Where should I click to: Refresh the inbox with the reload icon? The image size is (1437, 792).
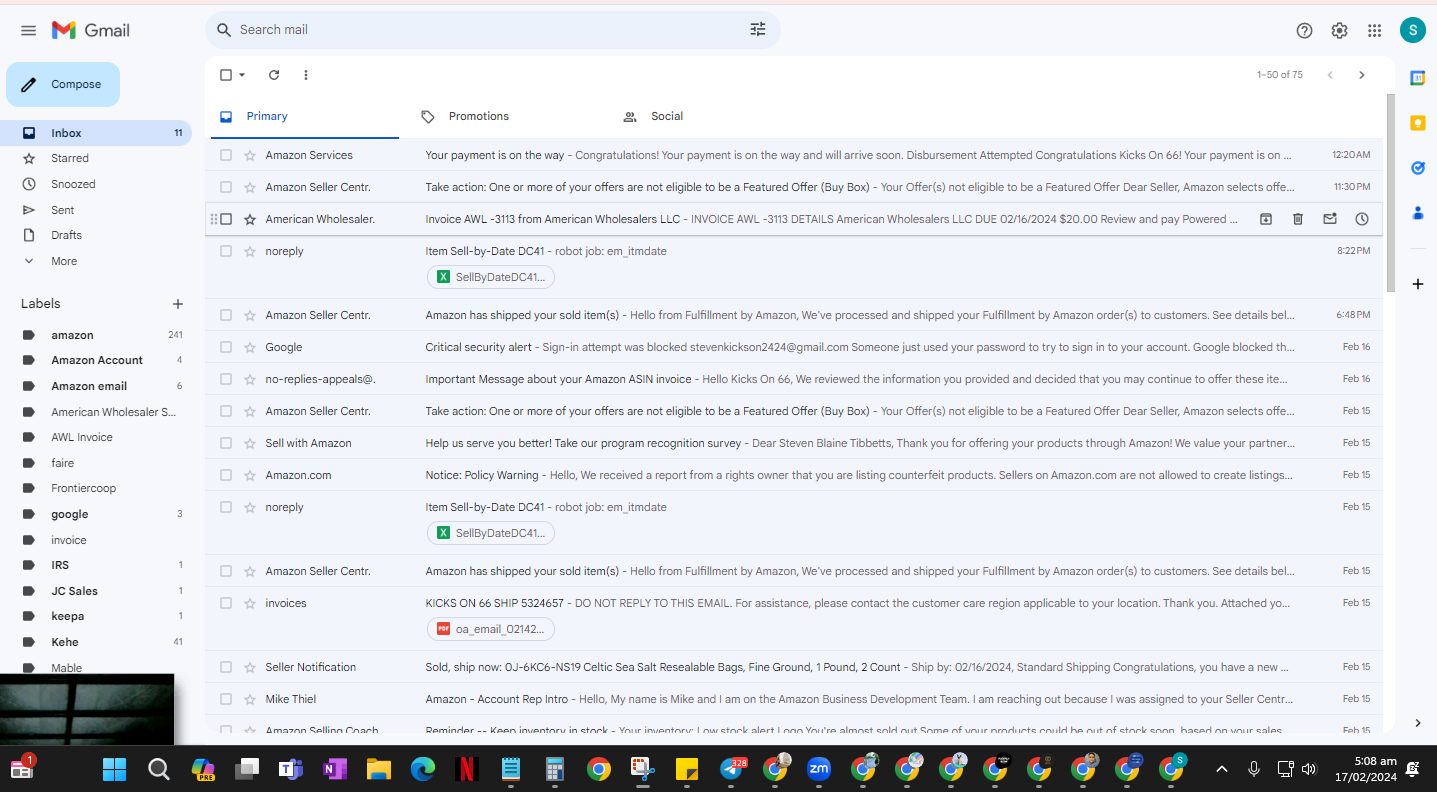click(x=274, y=75)
